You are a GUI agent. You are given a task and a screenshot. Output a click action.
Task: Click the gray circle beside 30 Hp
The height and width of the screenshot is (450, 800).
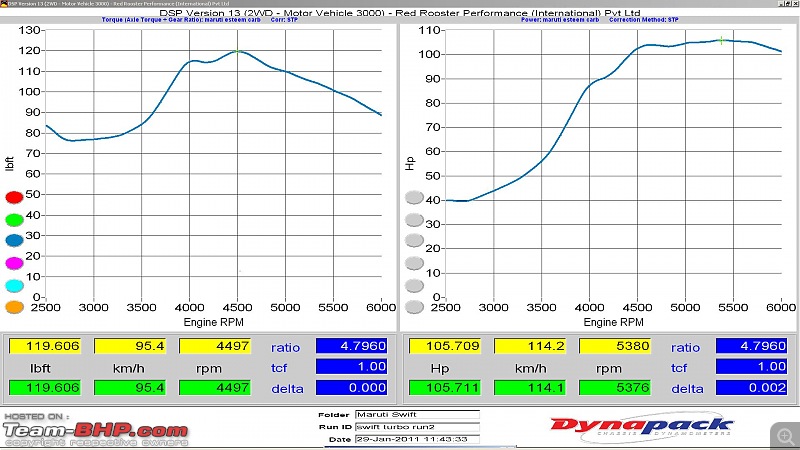coord(414,220)
